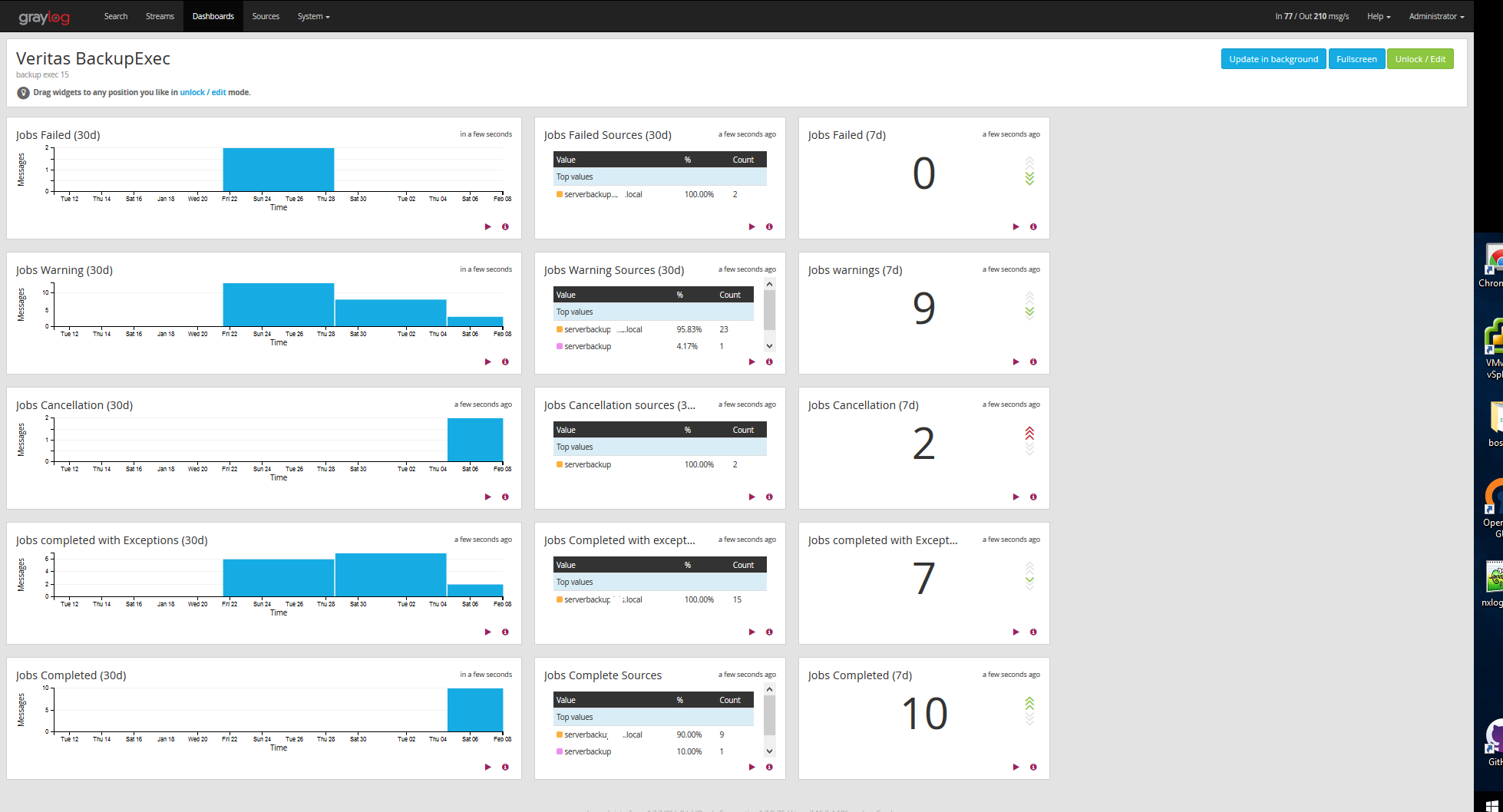This screenshot has width=1503, height=812.
Task: Replay search for Jobs warnings (7d)
Action: click(x=1016, y=361)
